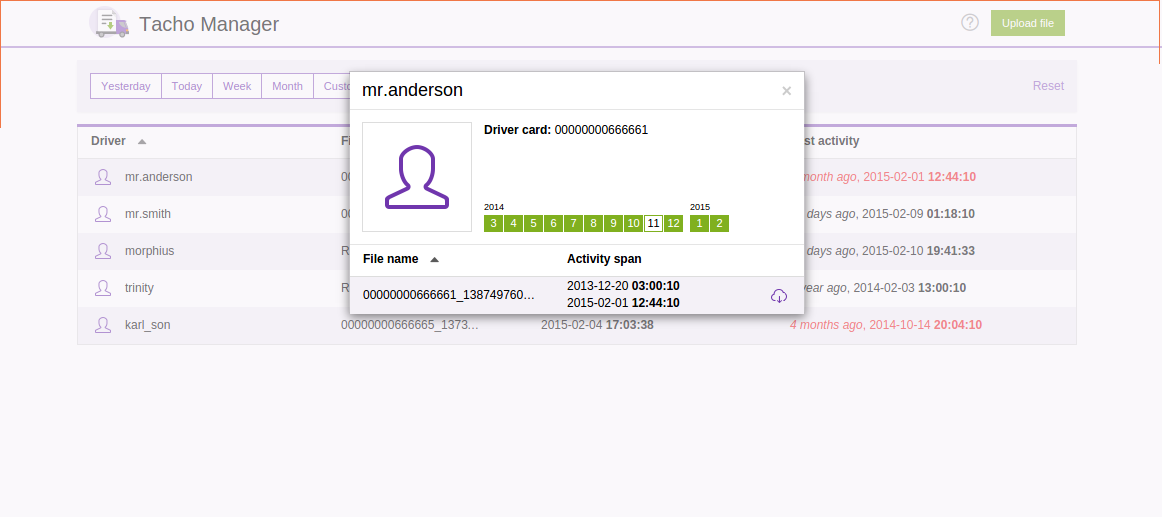Click the Reset link

click(x=1048, y=86)
